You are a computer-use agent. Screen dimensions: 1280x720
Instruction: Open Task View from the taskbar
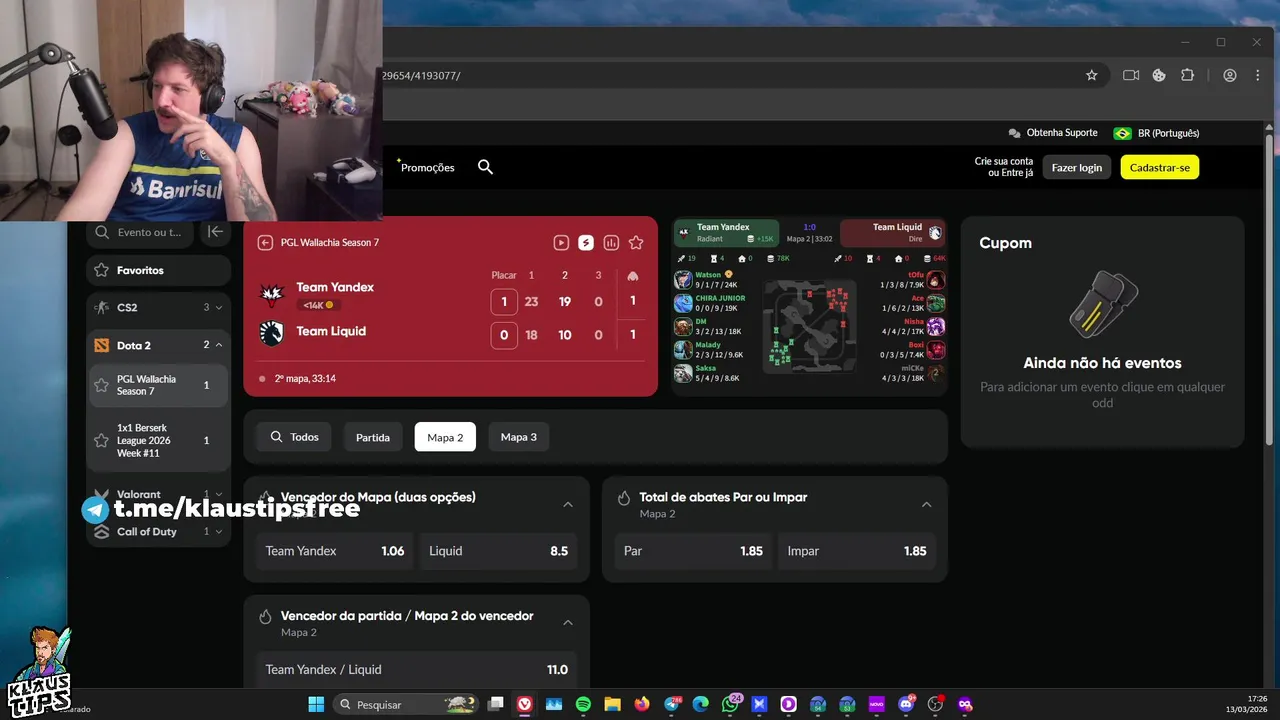(495, 704)
